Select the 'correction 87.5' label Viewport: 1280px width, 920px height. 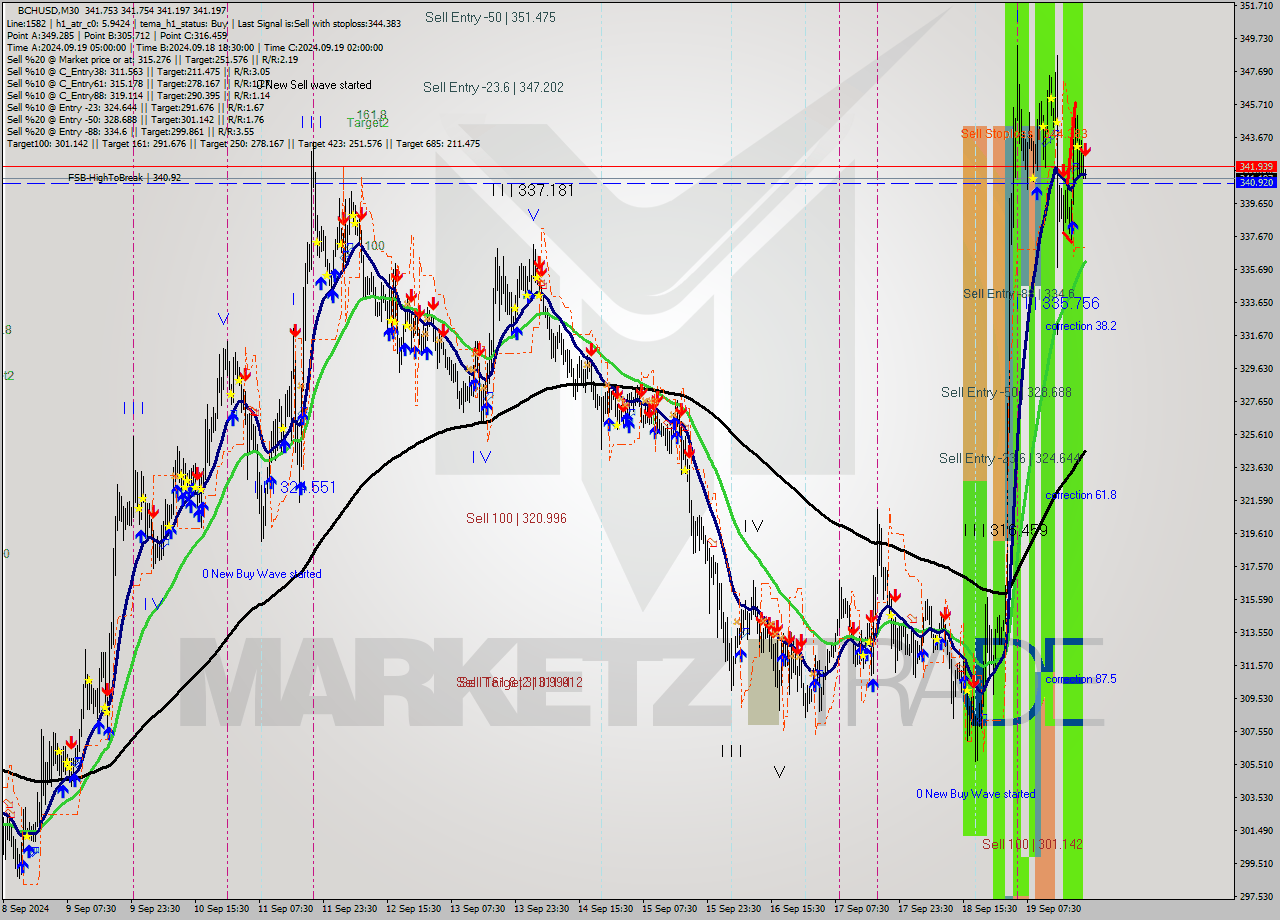(x=1081, y=679)
